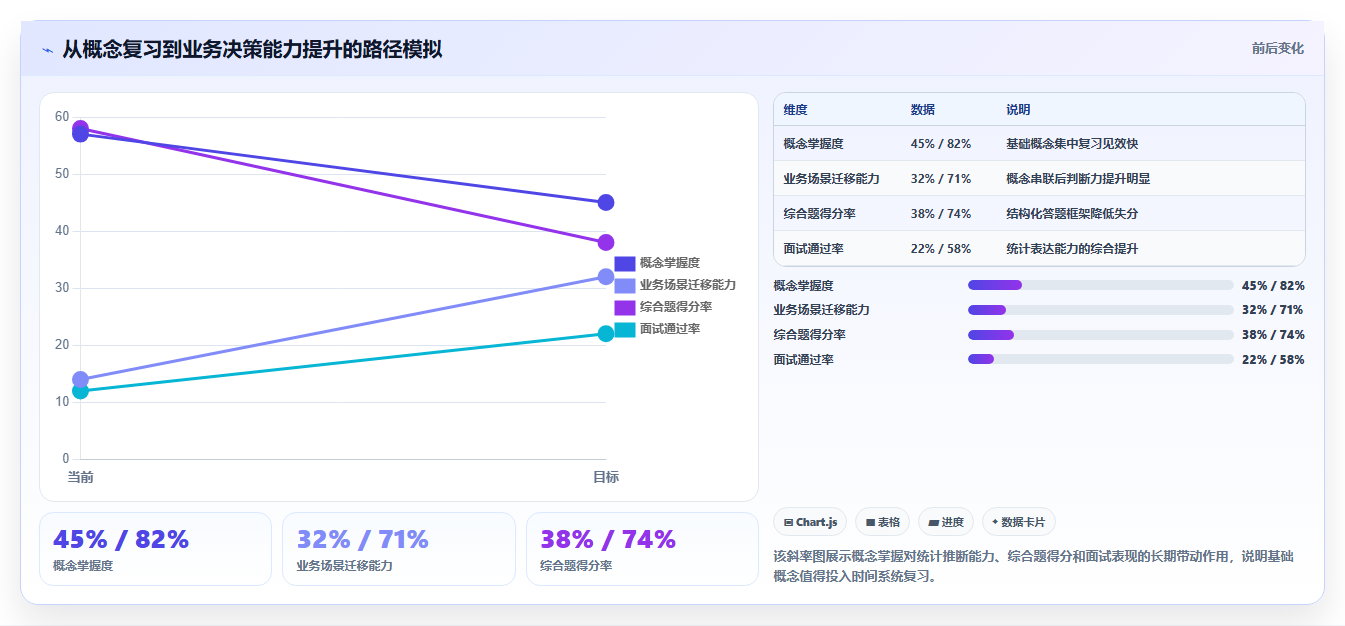This screenshot has height=626, width=1345.
Task: Select the 数据卡片 chip
Action: (1018, 522)
